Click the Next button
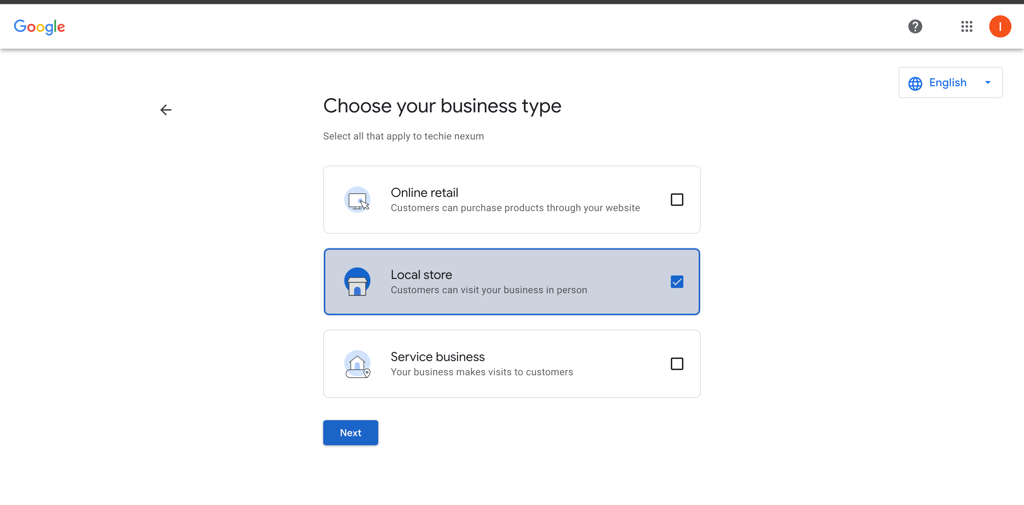 click(x=351, y=432)
